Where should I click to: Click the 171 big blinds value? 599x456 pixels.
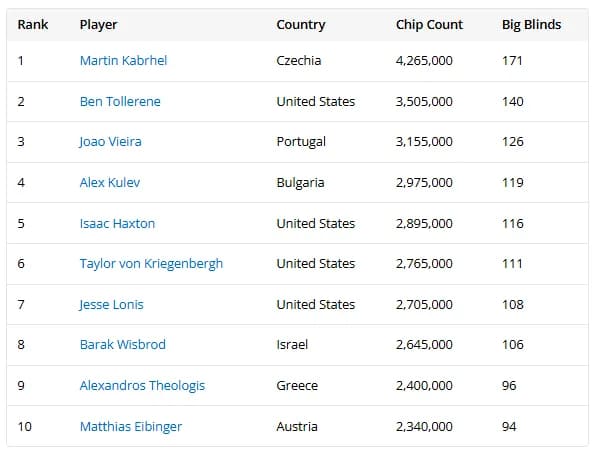512,60
